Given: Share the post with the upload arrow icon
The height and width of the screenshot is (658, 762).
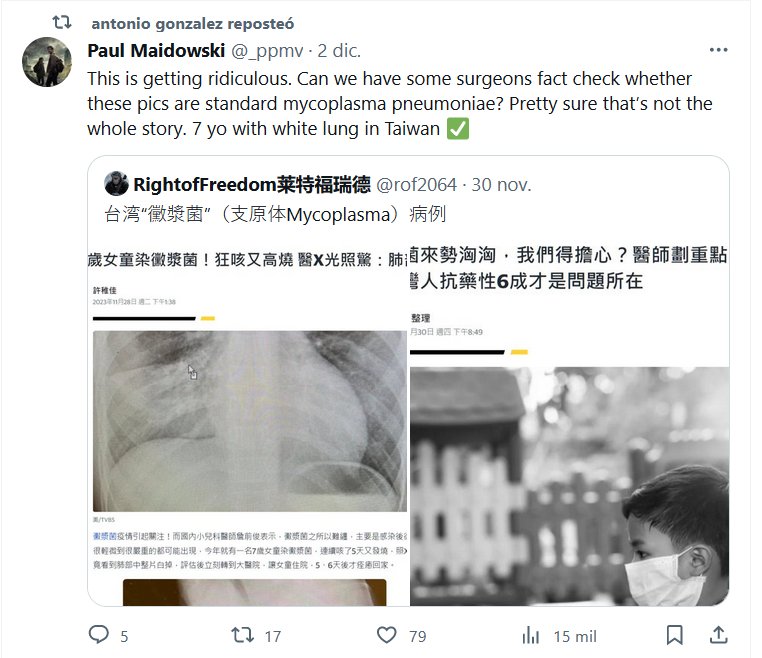Looking at the screenshot, I should 718,635.
